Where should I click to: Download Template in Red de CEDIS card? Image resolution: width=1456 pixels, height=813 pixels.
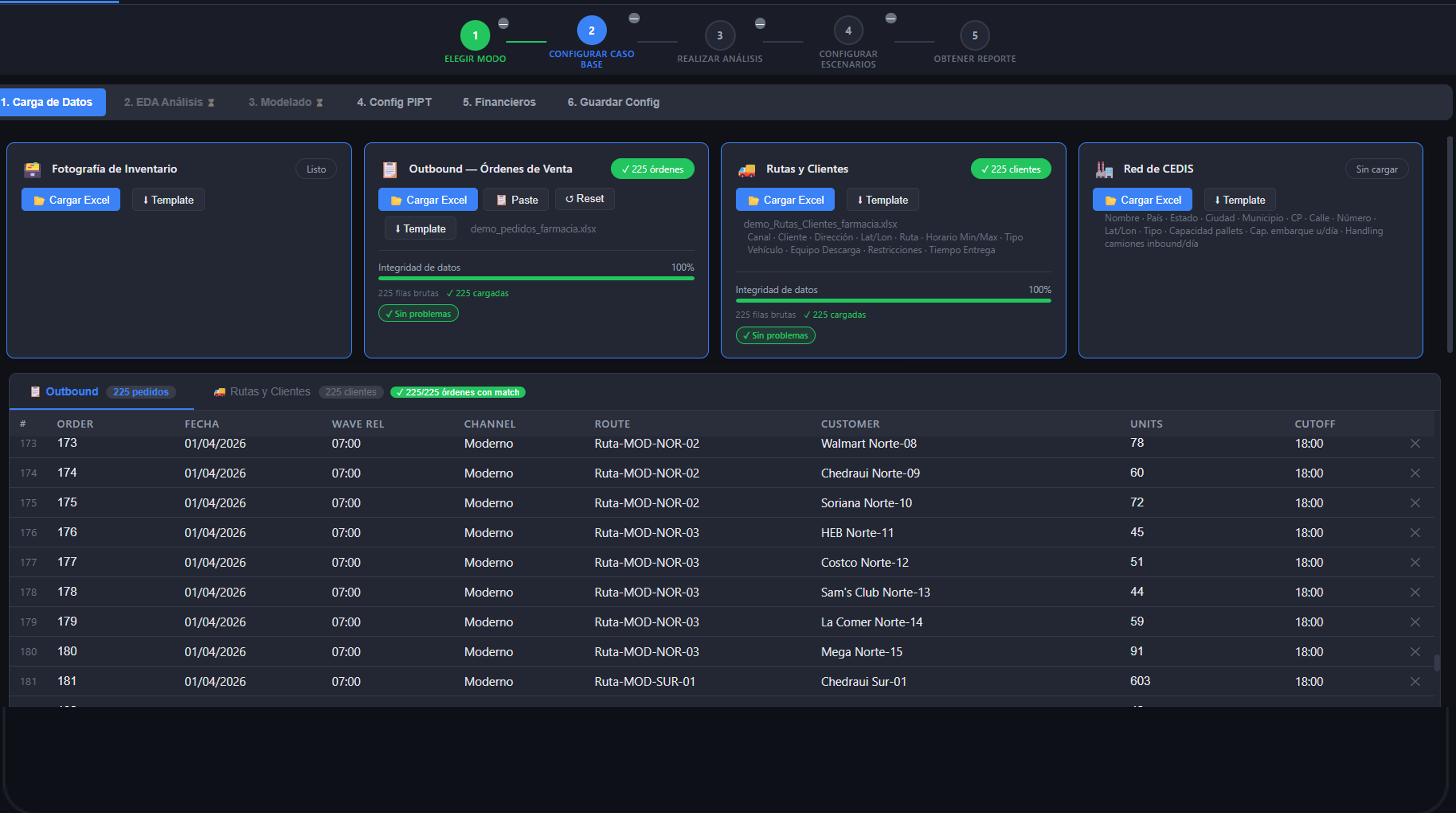(1240, 200)
